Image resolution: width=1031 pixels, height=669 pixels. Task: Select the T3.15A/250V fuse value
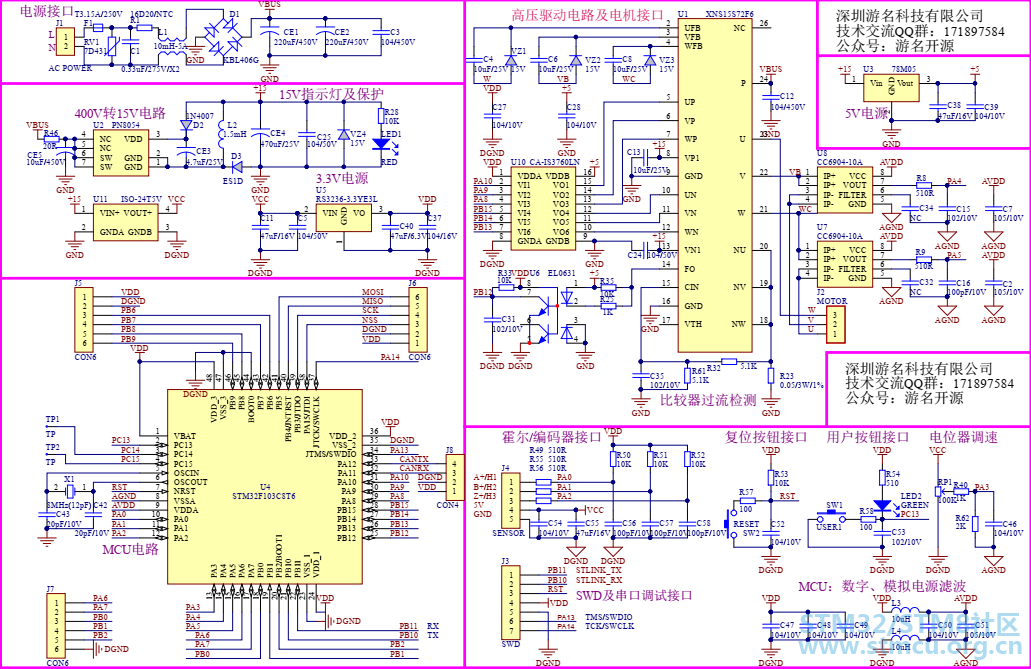click(99, 14)
